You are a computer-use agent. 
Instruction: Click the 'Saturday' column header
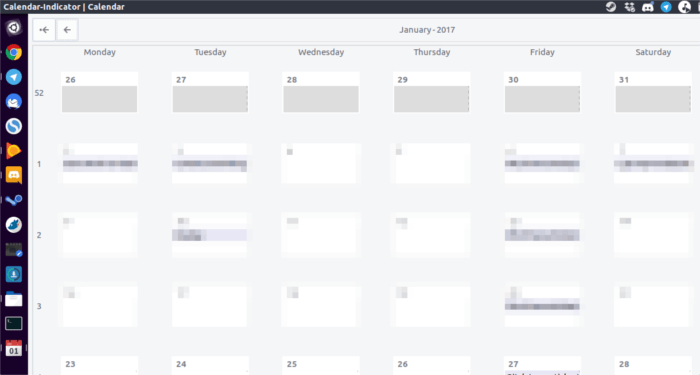pos(653,52)
